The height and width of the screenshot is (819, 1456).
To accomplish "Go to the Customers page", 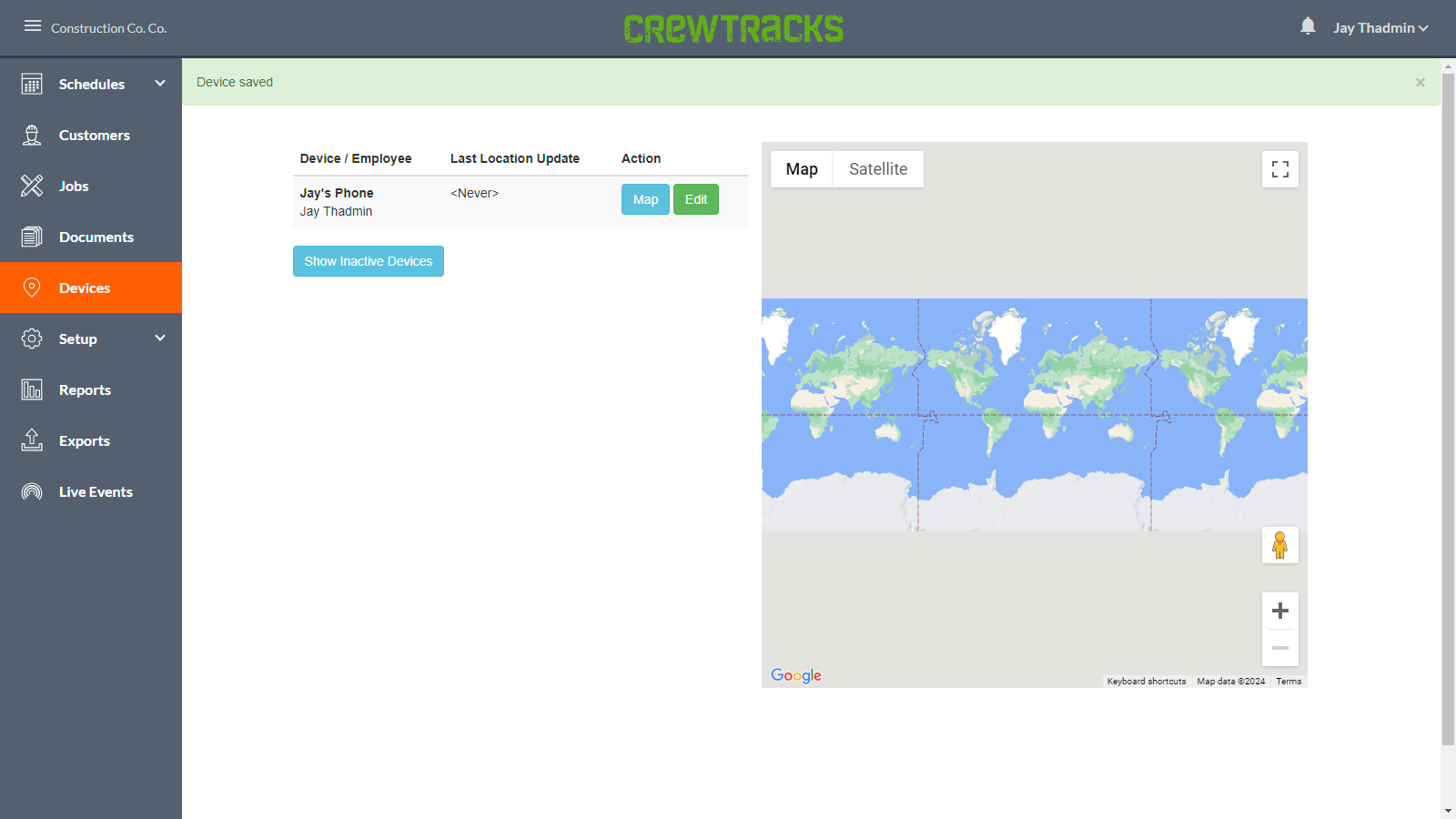I will click(x=91, y=135).
